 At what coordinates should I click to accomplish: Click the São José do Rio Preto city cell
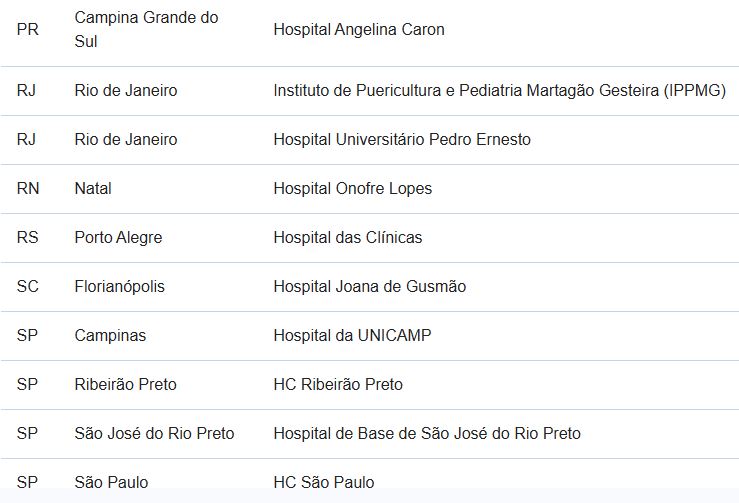point(154,433)
